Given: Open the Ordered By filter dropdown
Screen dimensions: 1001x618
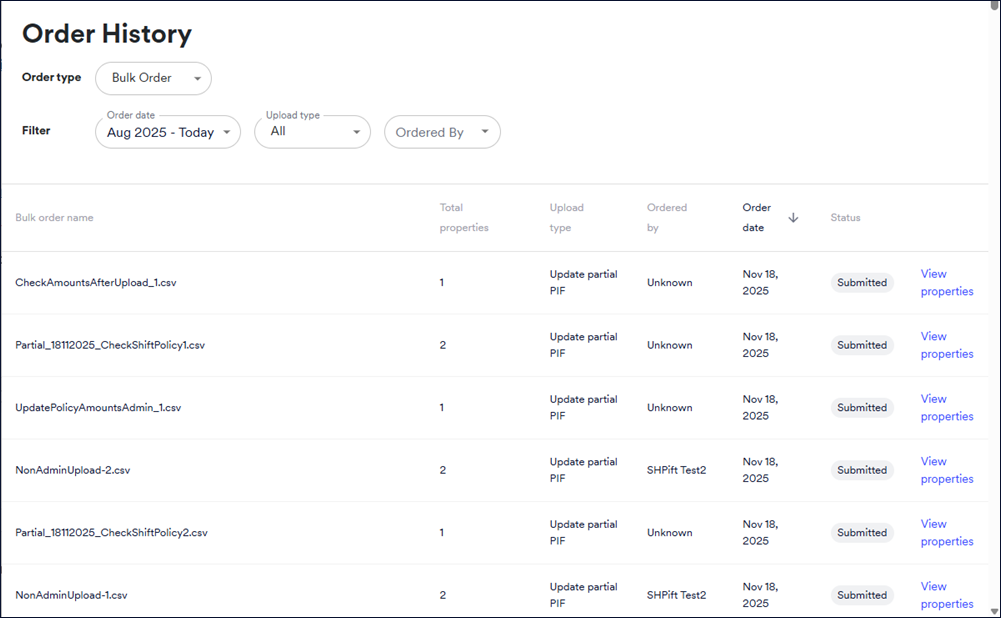Looking at the screenshot, I should 442,132.
